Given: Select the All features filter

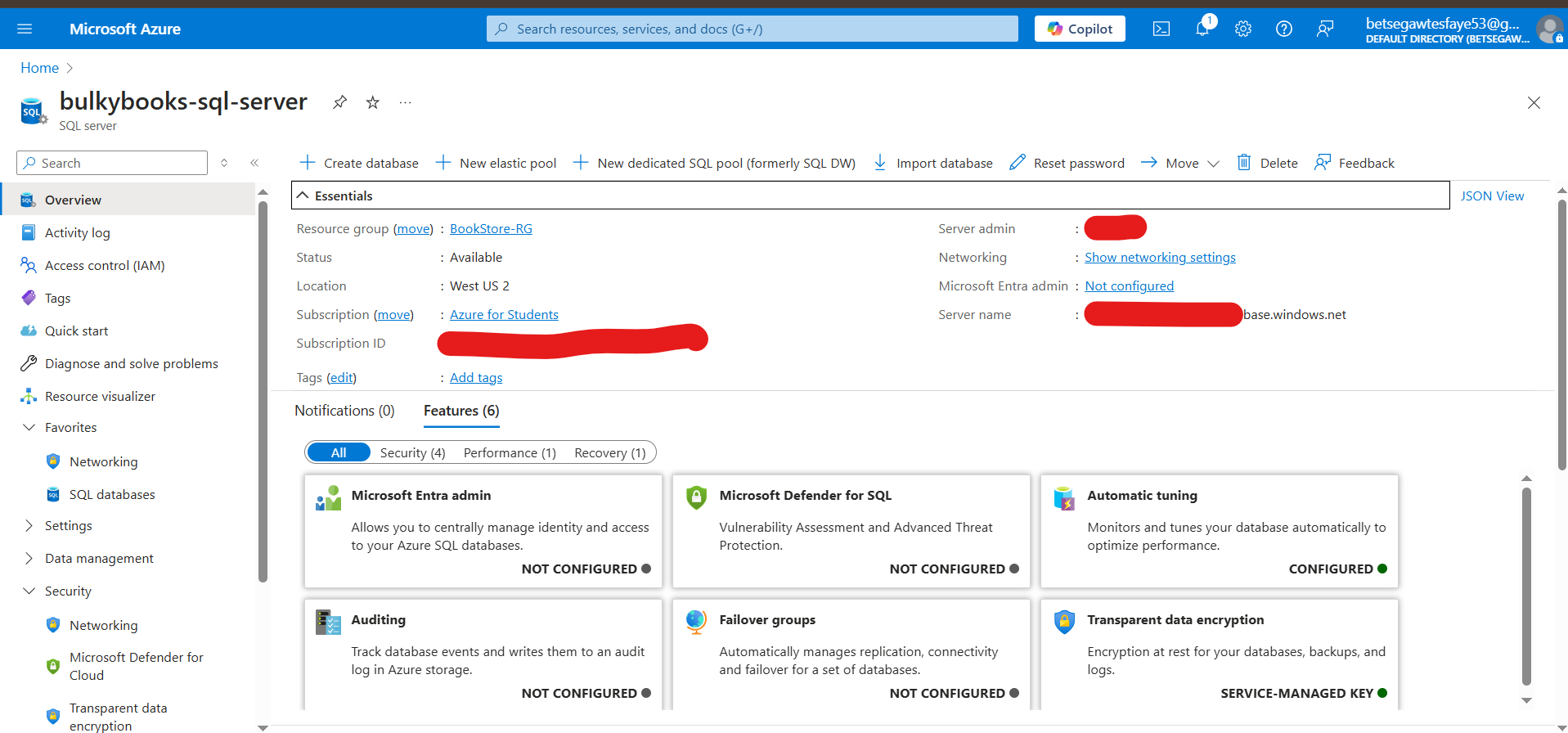Looking at the screenshot, I should point(339,452).
